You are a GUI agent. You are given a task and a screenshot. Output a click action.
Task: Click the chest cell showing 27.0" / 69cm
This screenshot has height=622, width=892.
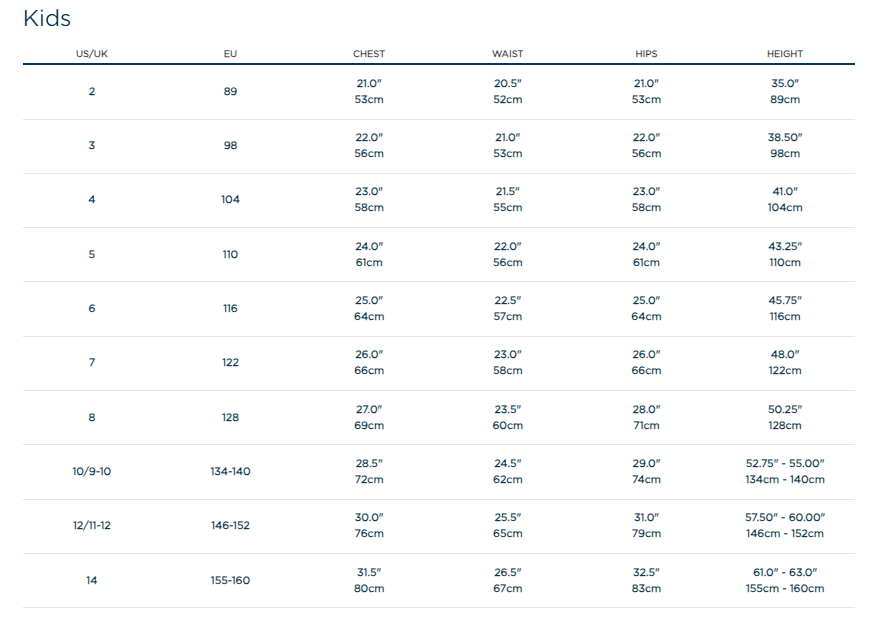369,417
